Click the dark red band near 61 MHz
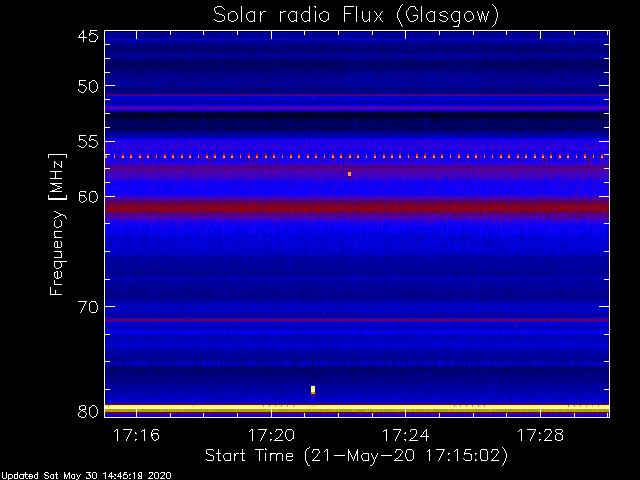This screenshot has height=480, width=640. (357, 208)
